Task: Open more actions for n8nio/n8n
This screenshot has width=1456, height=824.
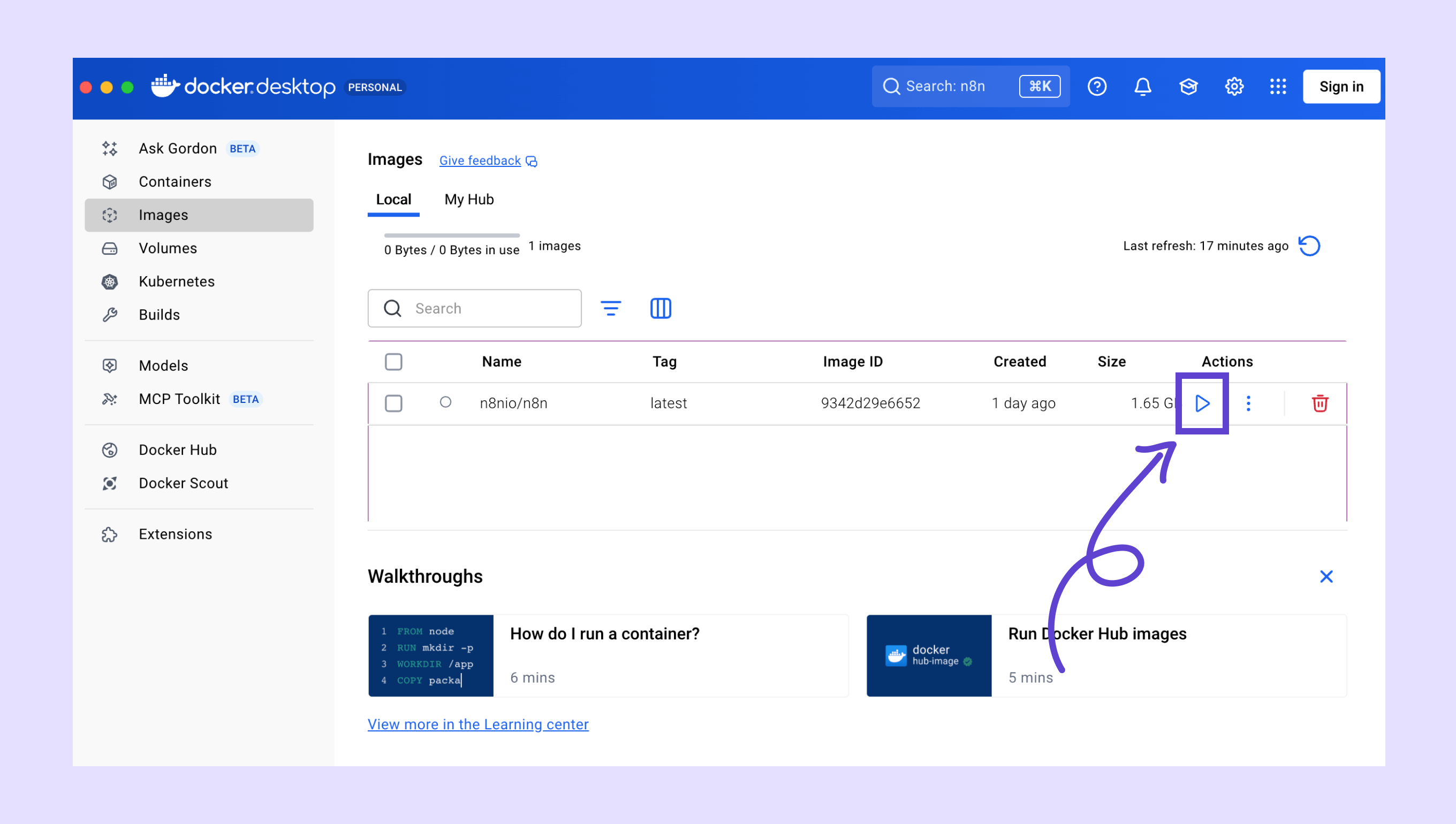Action: click(1248, 403)
